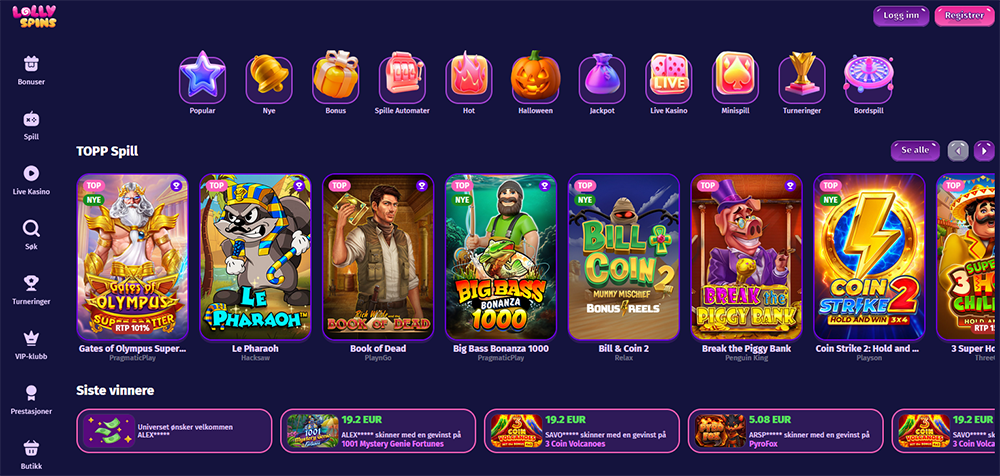Viewport: 1000px width, 476px height.
Task: Click the Registrer button
Action: [964, 15]
